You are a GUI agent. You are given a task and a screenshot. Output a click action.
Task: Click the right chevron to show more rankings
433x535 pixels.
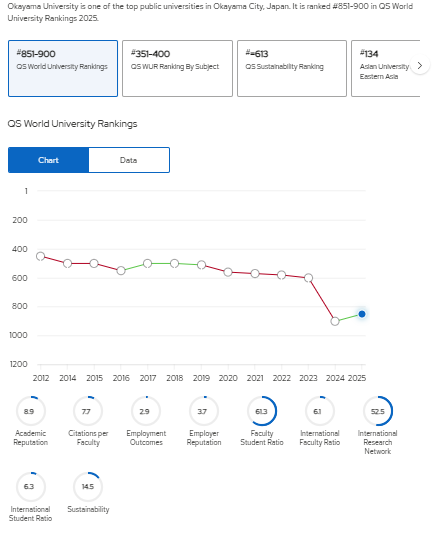420,65
